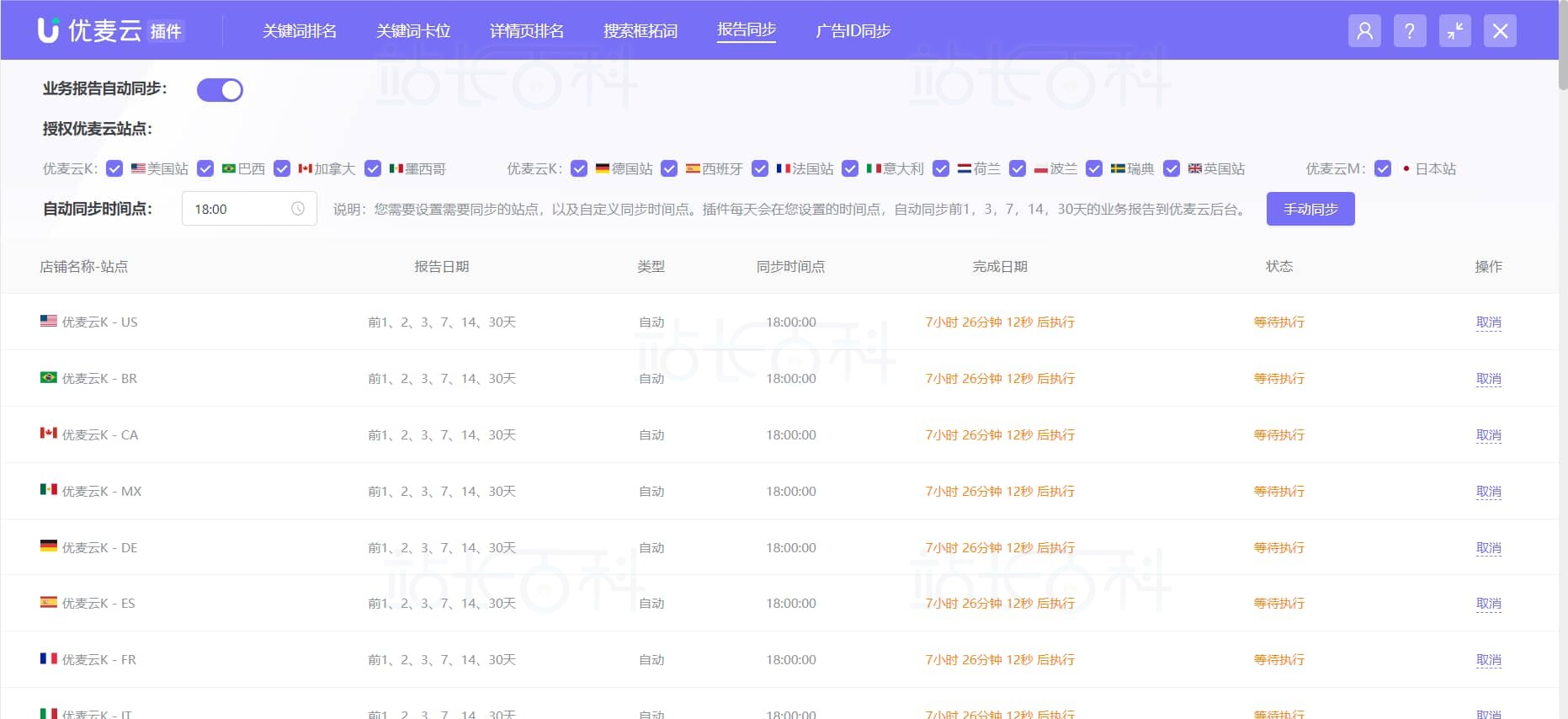
Task: Click the 优麦云K - FR store name
Action: (x=98, y=659)
